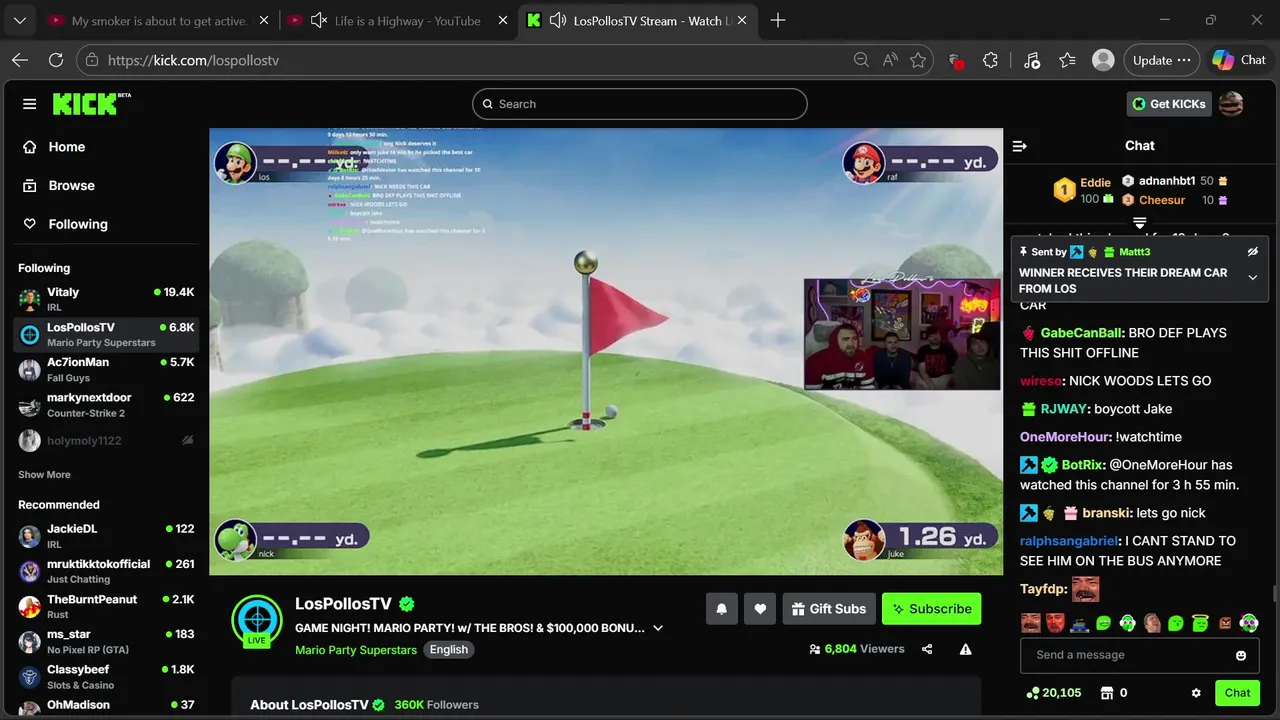The width and height of the screenshot is (1280, 720).
Task: Click the Kick search field
Action: point(640,104)
